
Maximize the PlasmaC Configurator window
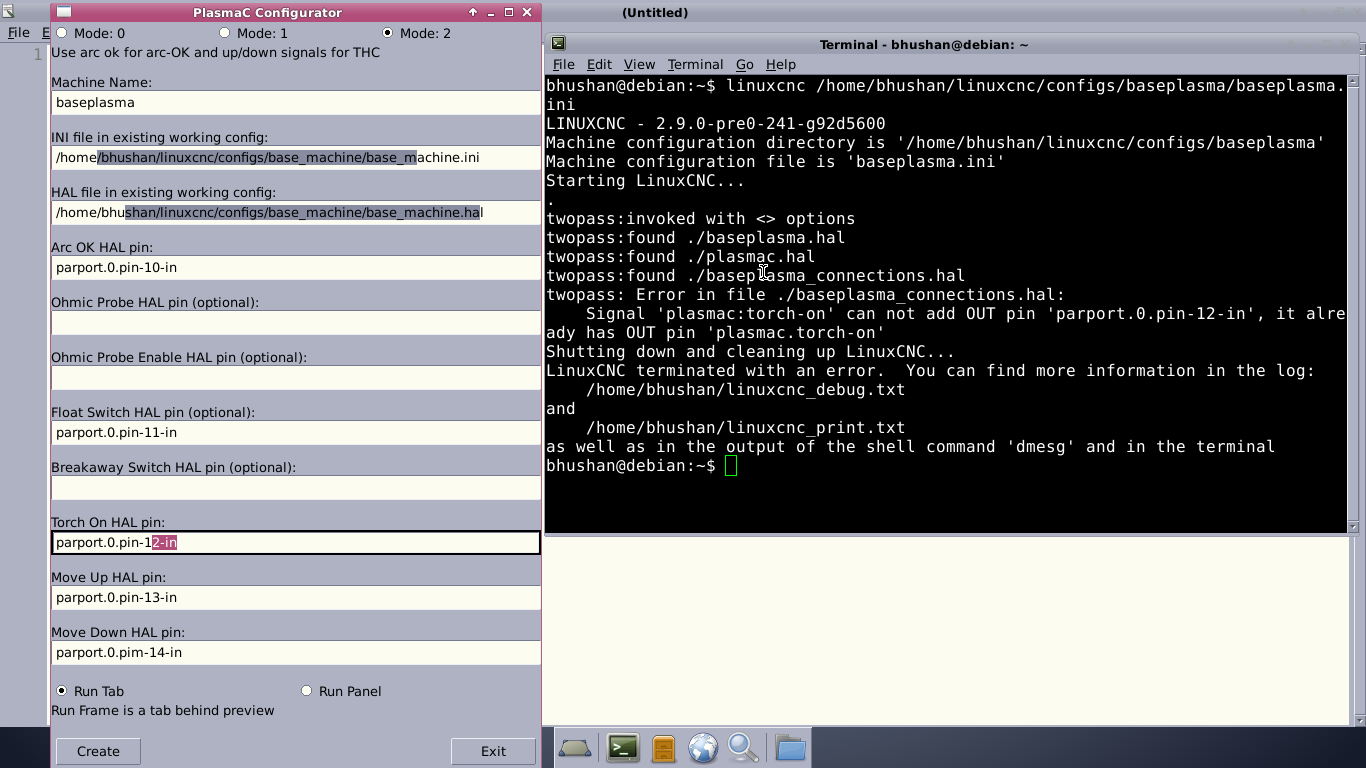(509, 12)
